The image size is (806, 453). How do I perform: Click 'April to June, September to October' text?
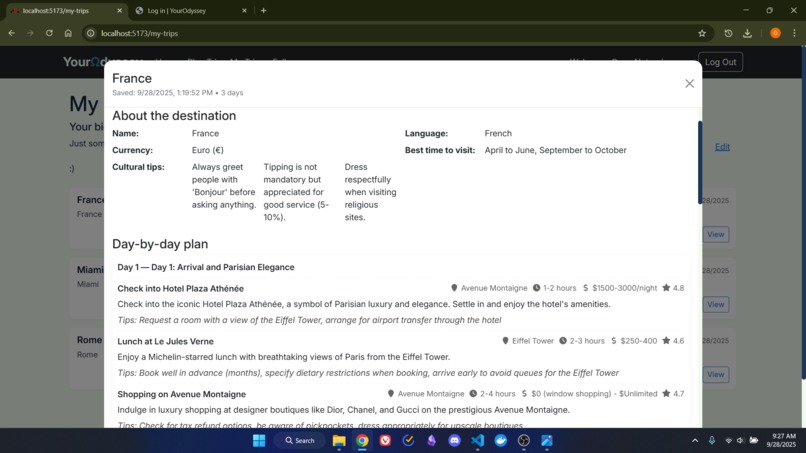[x=555, y=150]
